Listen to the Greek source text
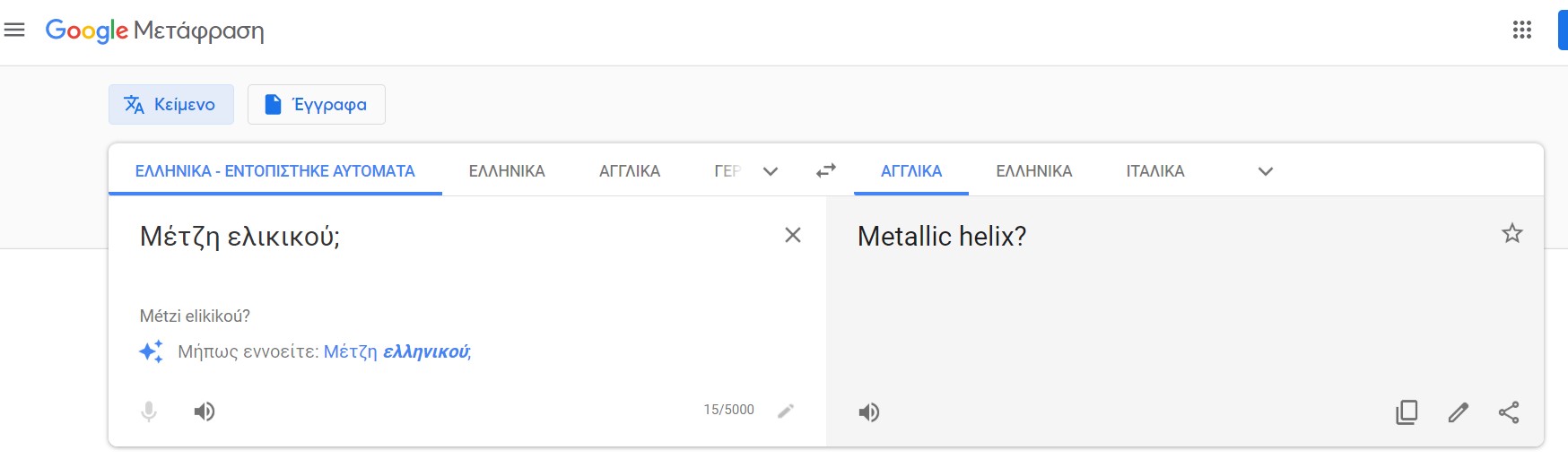The height and width of the screenshot is (459, 1568). pyautogui.click(x=205, y=411)
